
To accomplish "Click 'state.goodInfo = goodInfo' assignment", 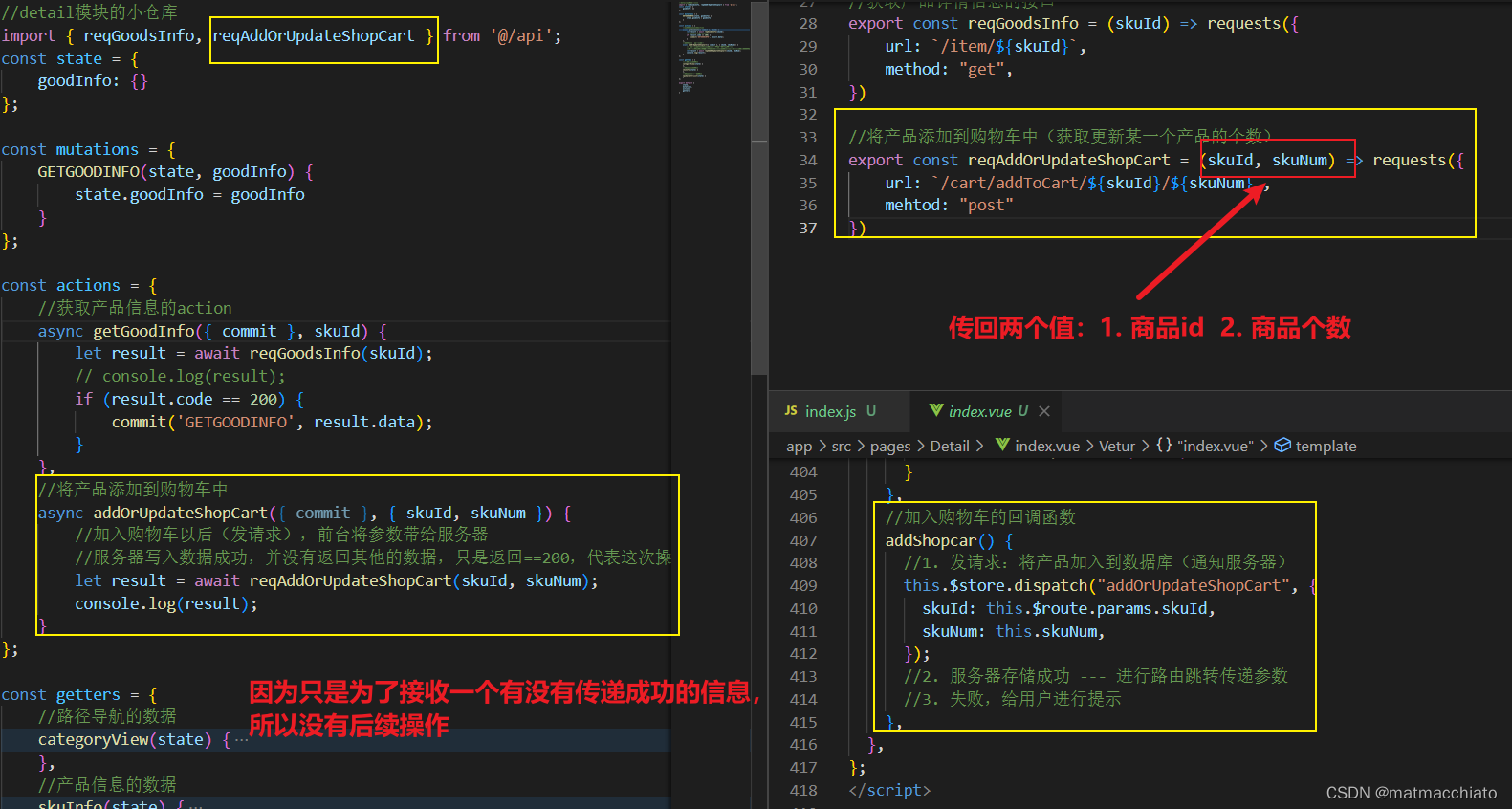I will (x=190, y=195).
